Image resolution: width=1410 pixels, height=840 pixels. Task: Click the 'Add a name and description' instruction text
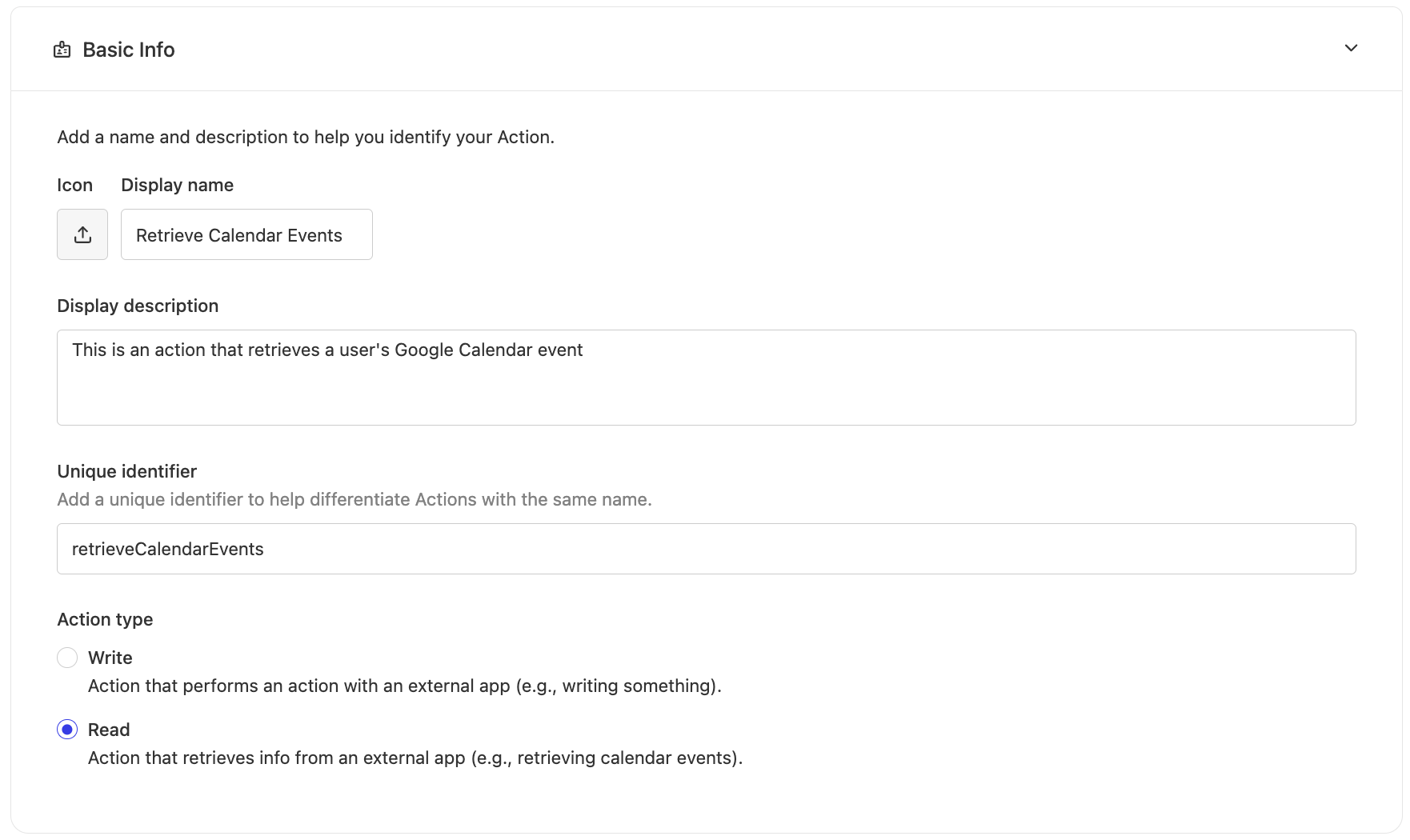click(x=305, y=137)
